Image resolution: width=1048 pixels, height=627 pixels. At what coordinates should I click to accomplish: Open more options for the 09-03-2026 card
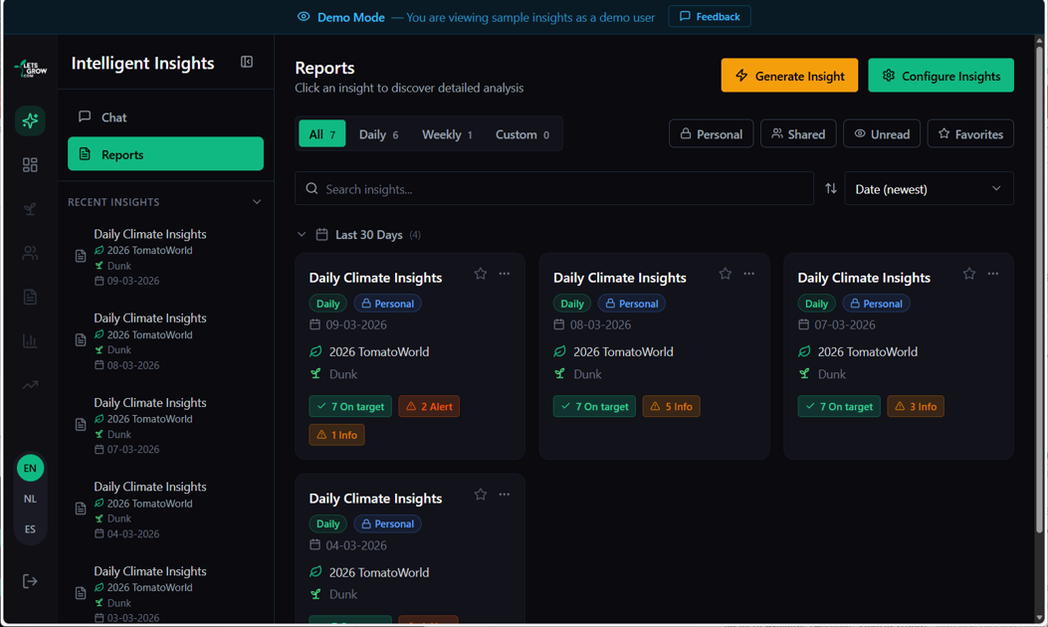[505, 273]
